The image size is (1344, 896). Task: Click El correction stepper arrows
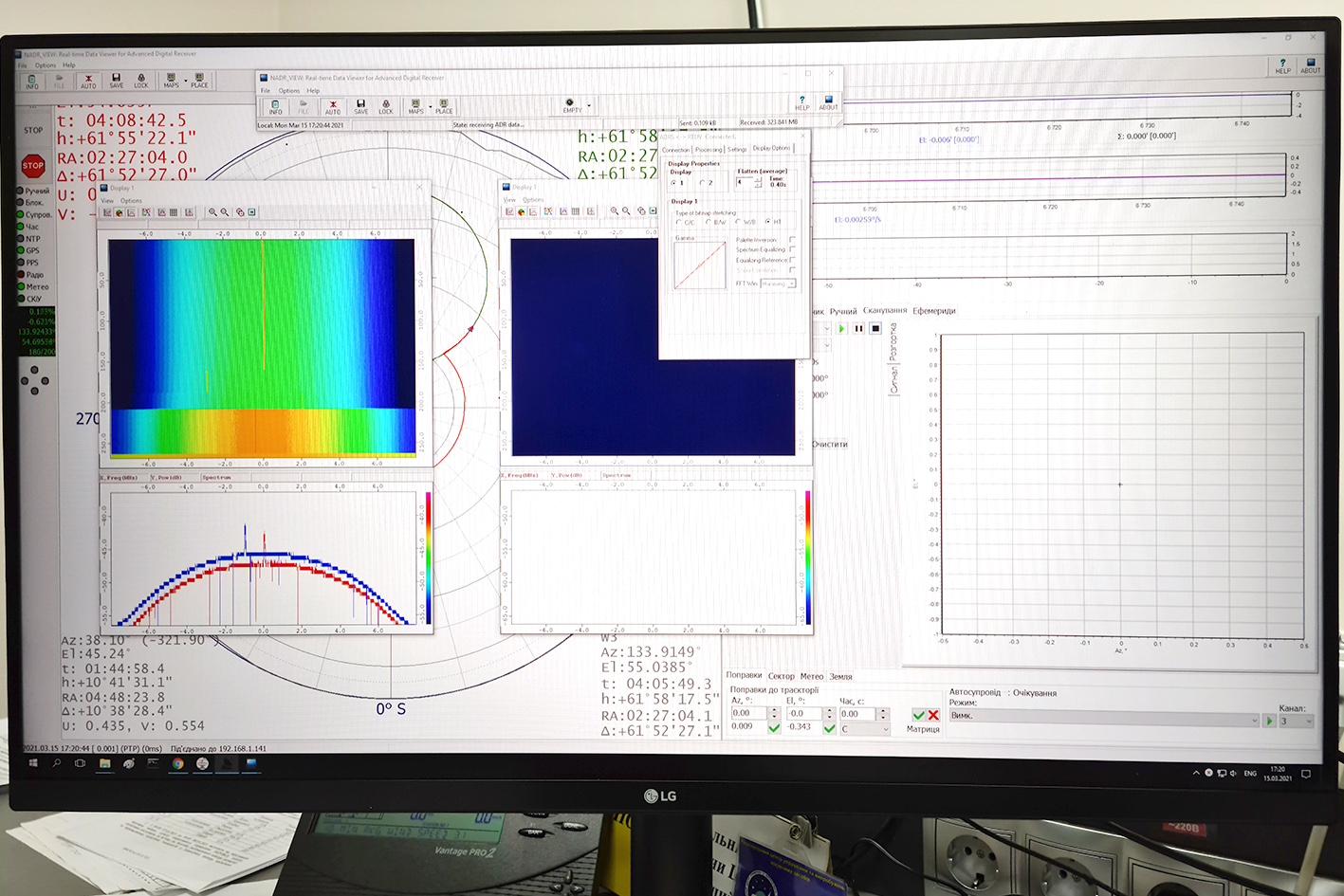[x=830, y=714]
